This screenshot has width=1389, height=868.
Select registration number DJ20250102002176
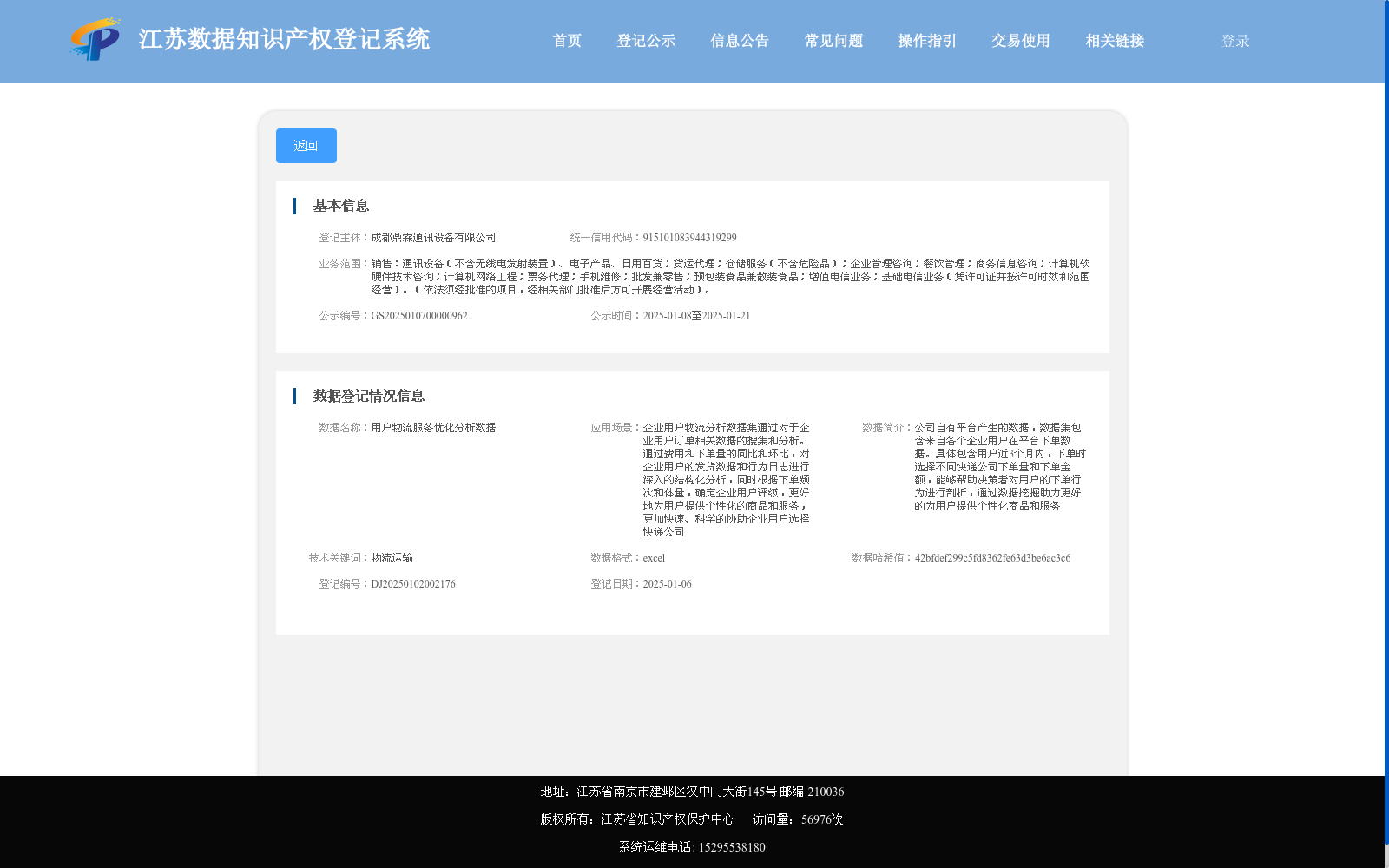pyautogui.click(x=413, y=584)
